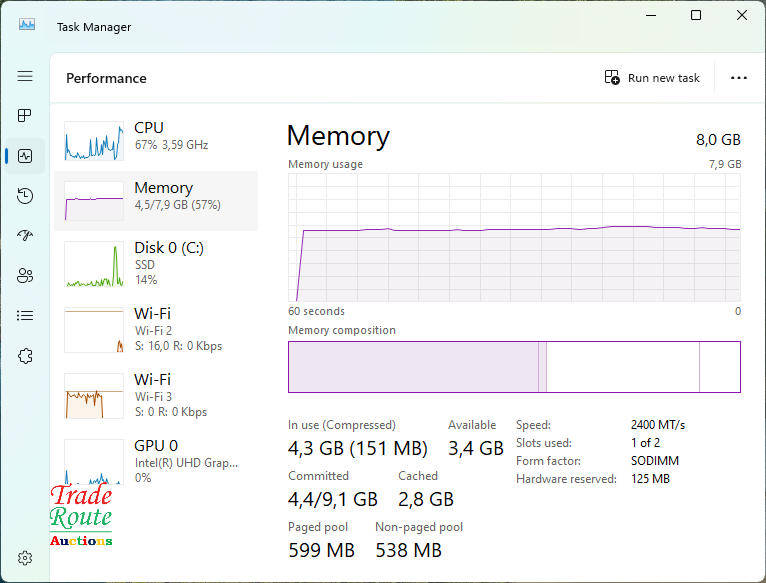
Task: Select the Wi-Fi 2 network entry
Action: click(x=155, y=330)
